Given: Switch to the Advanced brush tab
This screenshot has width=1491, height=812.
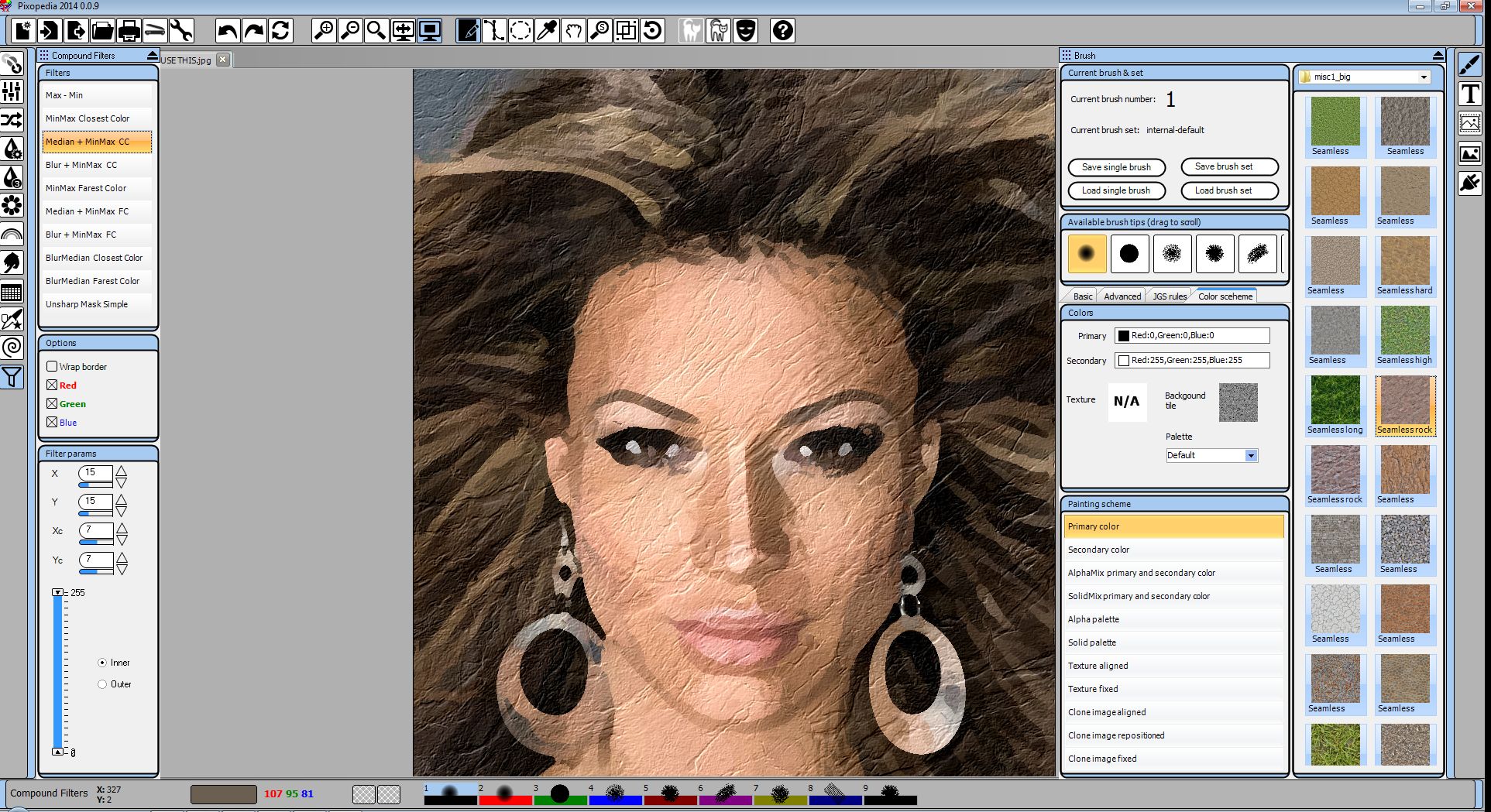Looking at the screenshot, I should point(1122,296).
